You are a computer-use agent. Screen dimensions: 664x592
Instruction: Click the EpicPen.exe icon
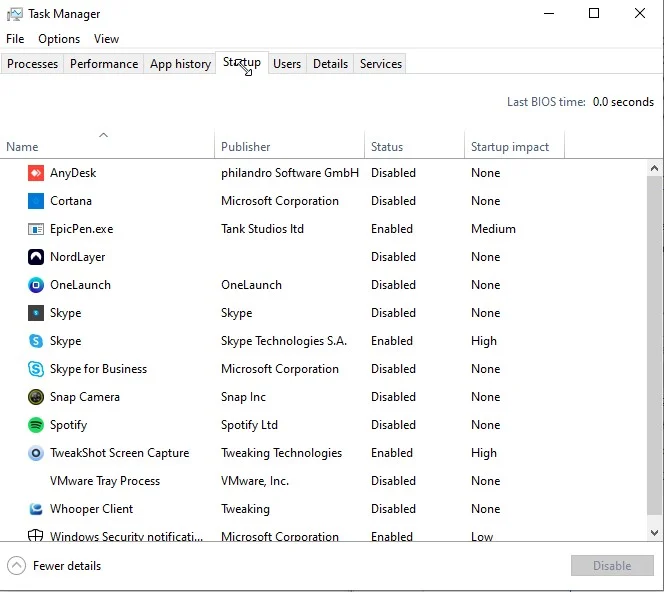point(36,229)
